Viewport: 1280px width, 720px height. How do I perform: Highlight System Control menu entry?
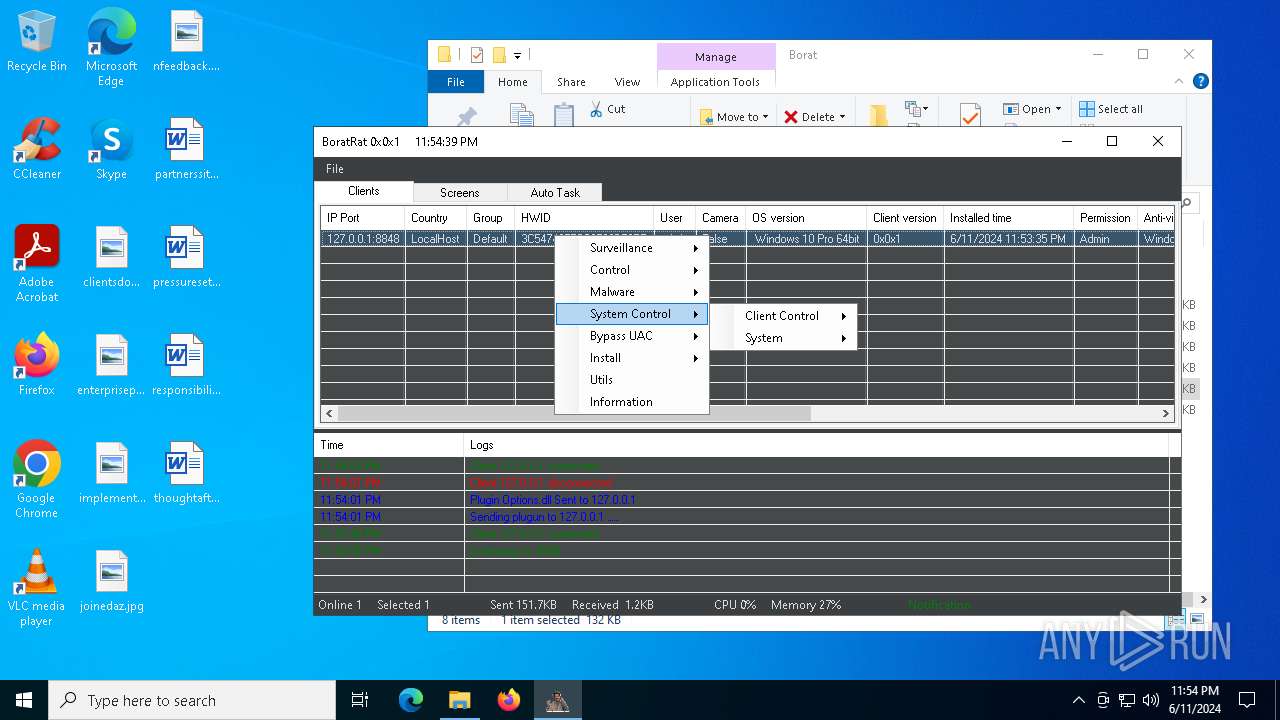pos(632,314)
